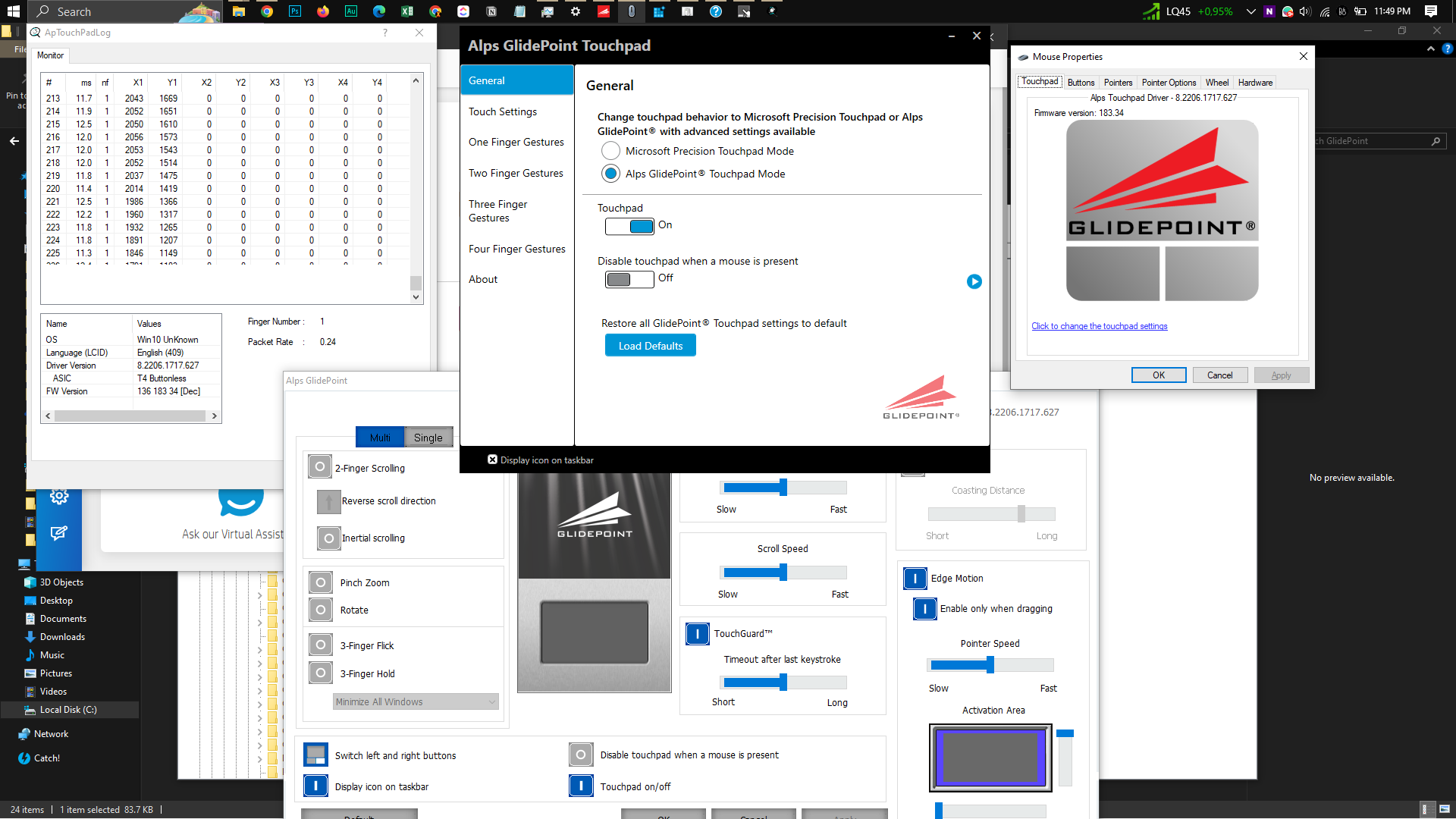The height and width of the screenshot is (819, 1456).
Task: Click the Load Defaults button
Action: click(650, 346)
